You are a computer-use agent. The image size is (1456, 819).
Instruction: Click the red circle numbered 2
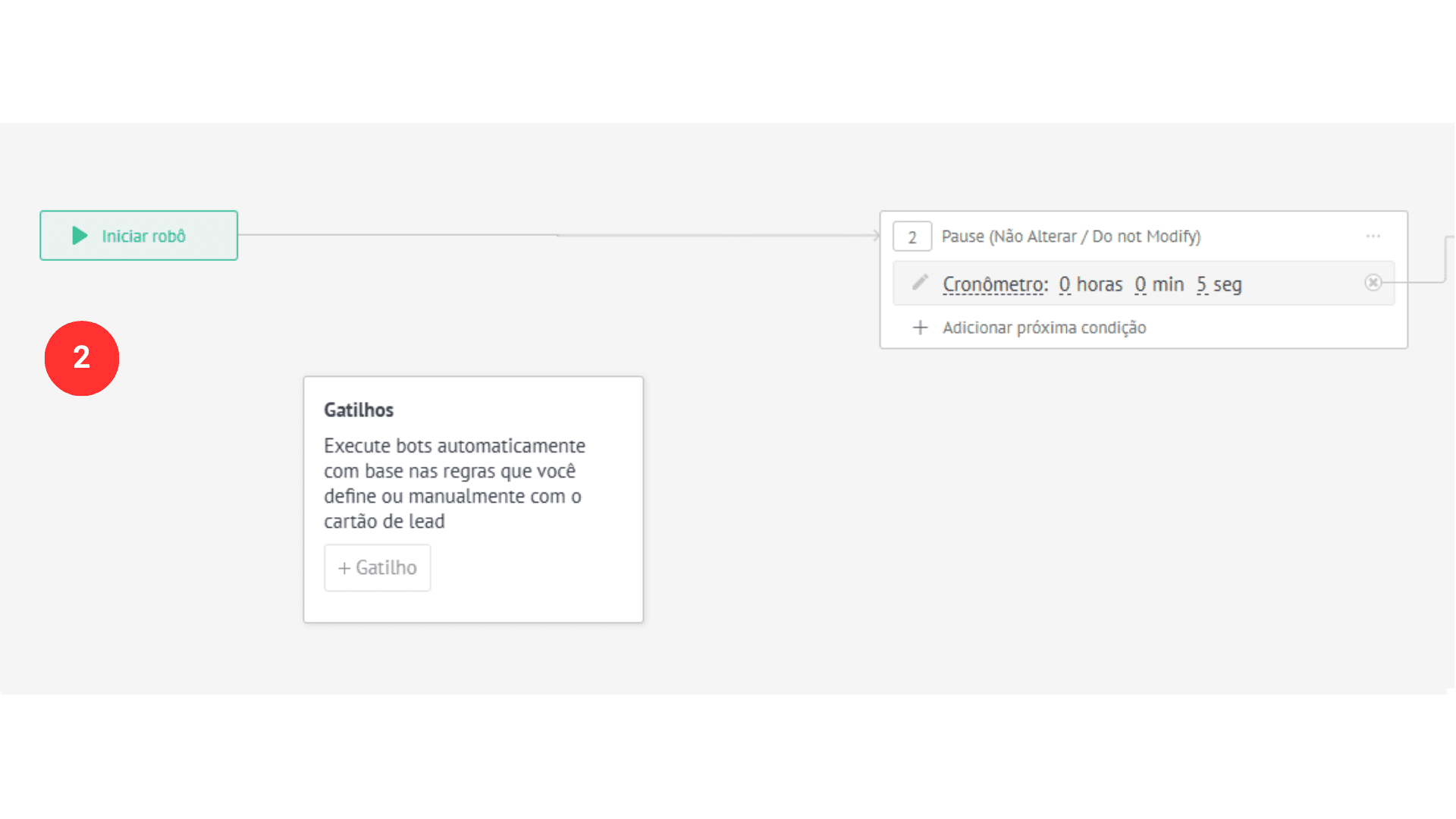coord(82,358)
